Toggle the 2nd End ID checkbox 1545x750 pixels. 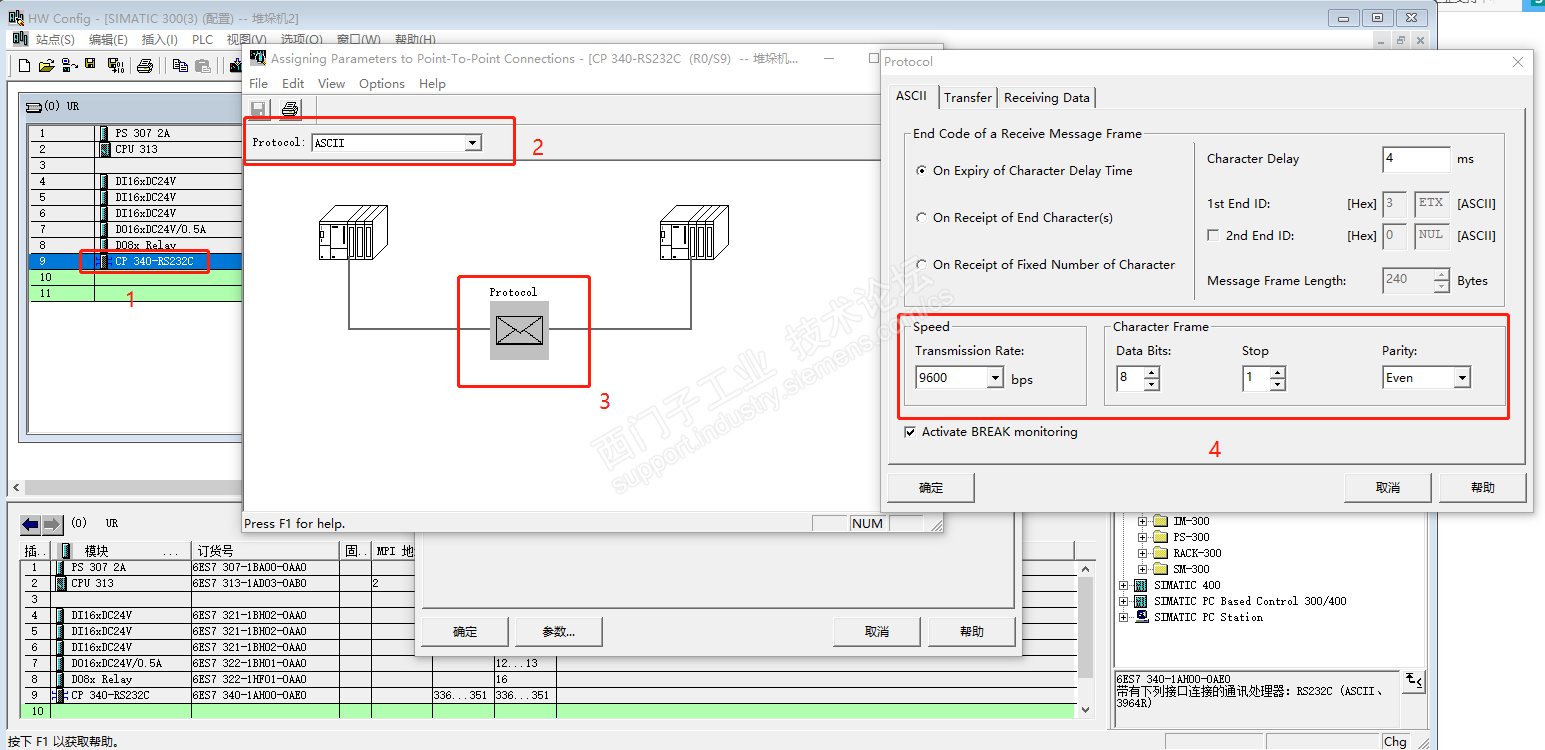[x=1214, y=236]
